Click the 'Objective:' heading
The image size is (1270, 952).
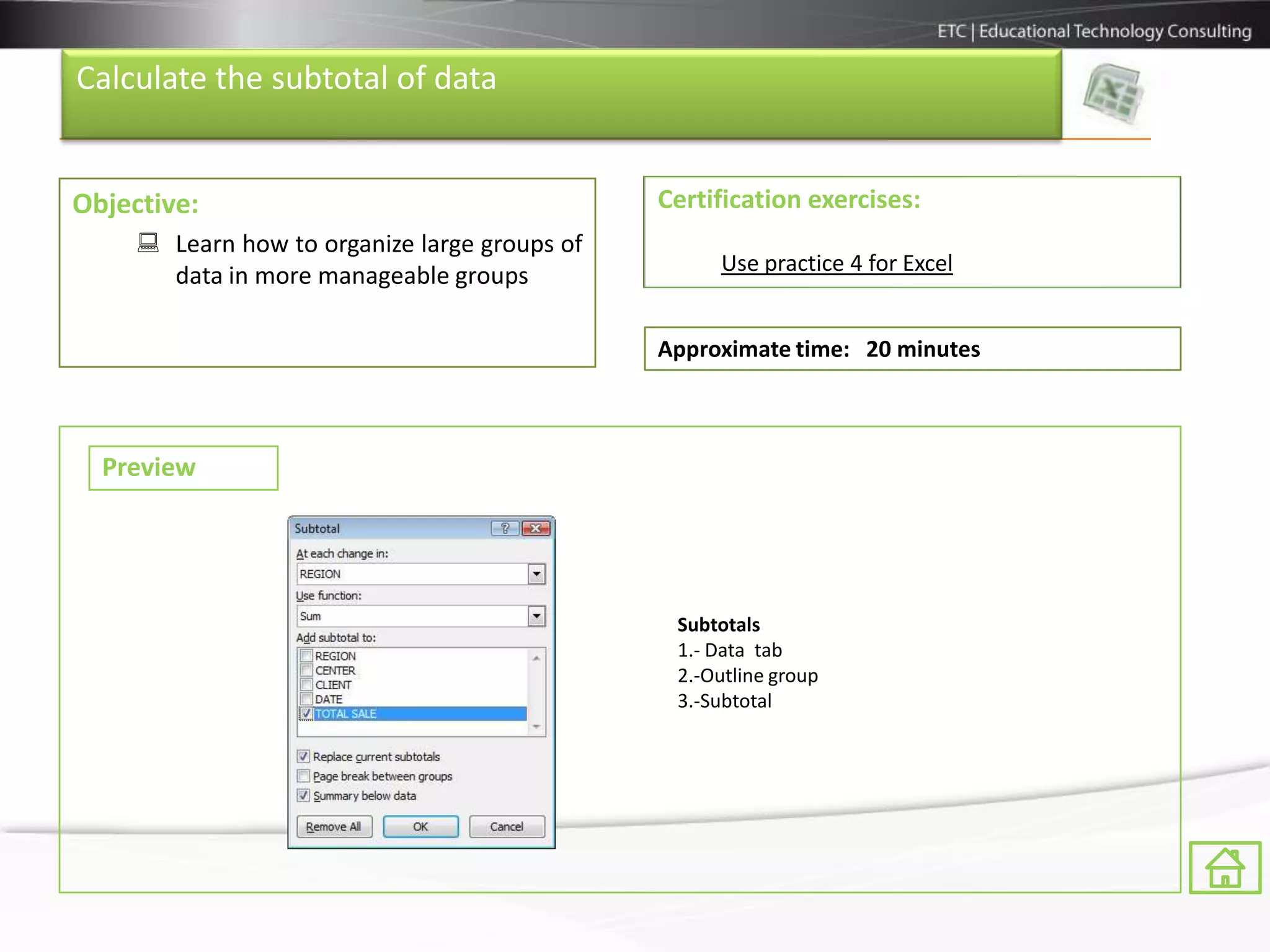[135, 204]
